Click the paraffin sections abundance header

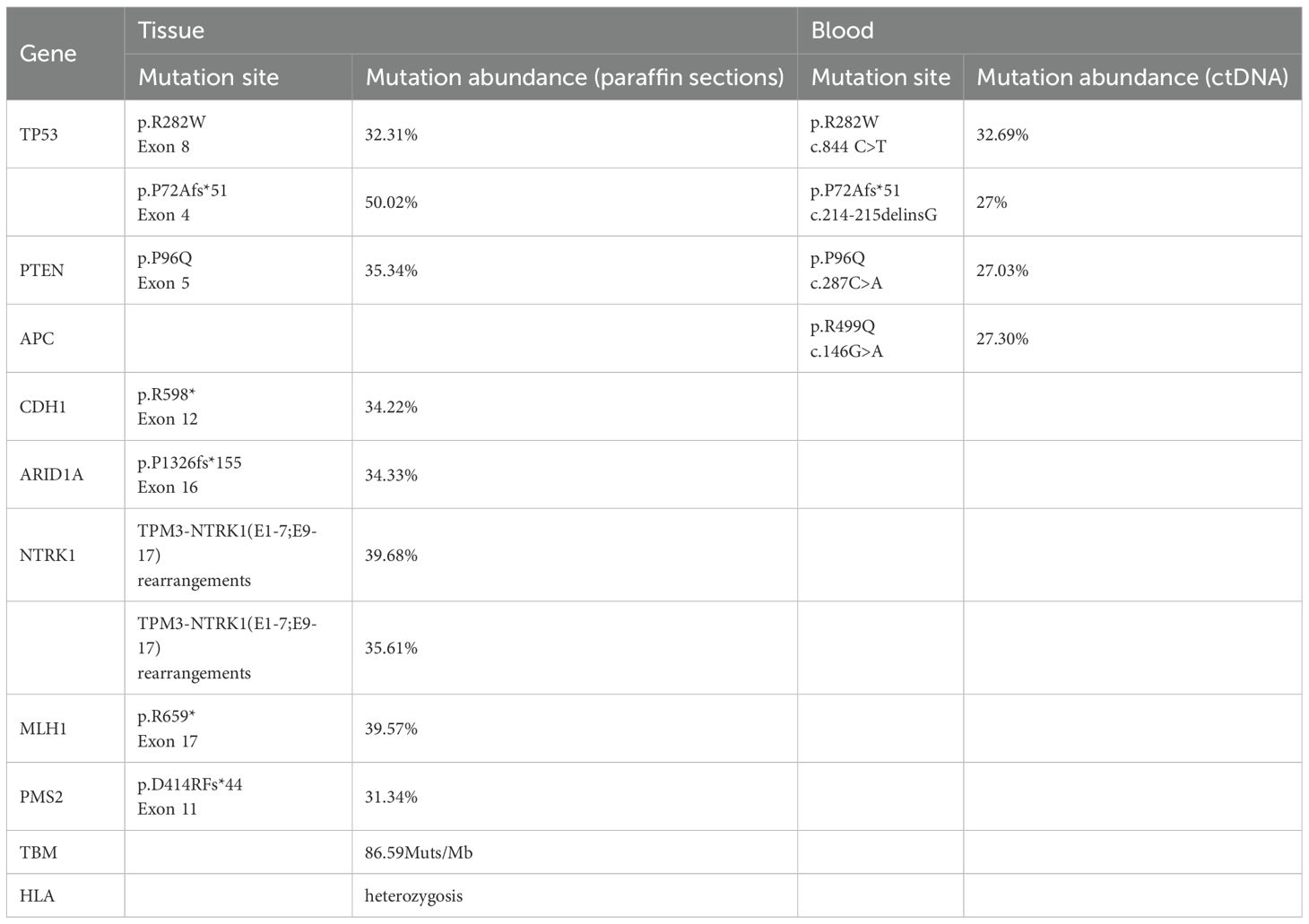coord(575,77)
